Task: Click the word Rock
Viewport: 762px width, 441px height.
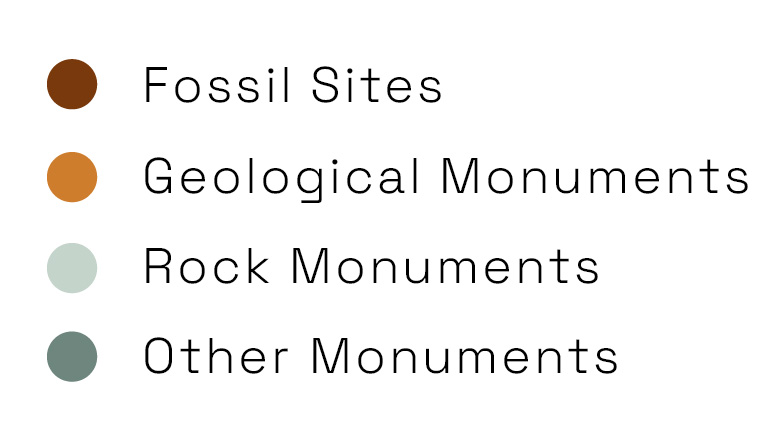Action: click(207, 266)
